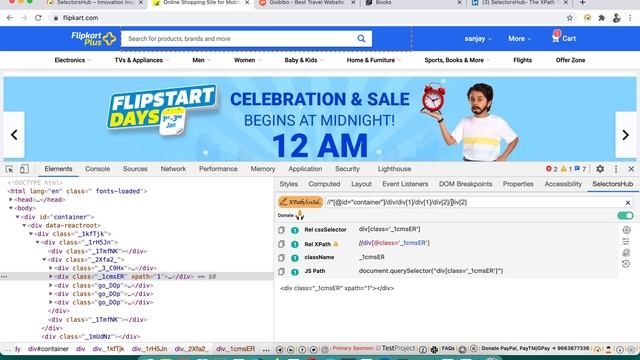Open the Offer Zone link

pos(570,60)
